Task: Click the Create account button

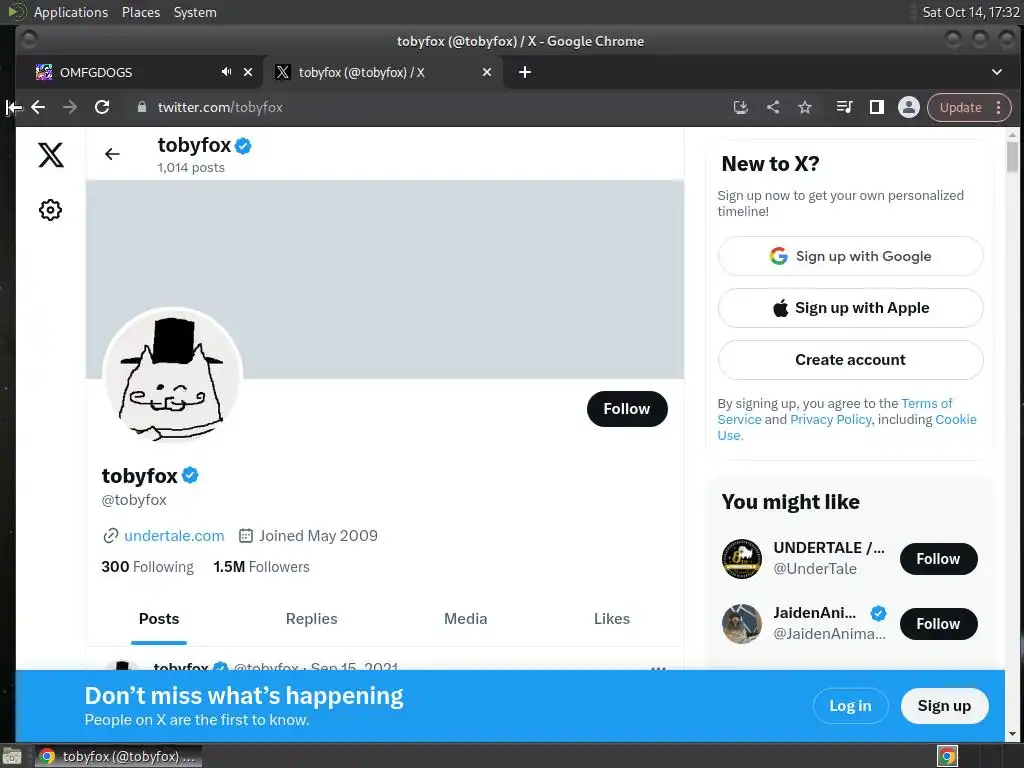Action: [850, 360]
